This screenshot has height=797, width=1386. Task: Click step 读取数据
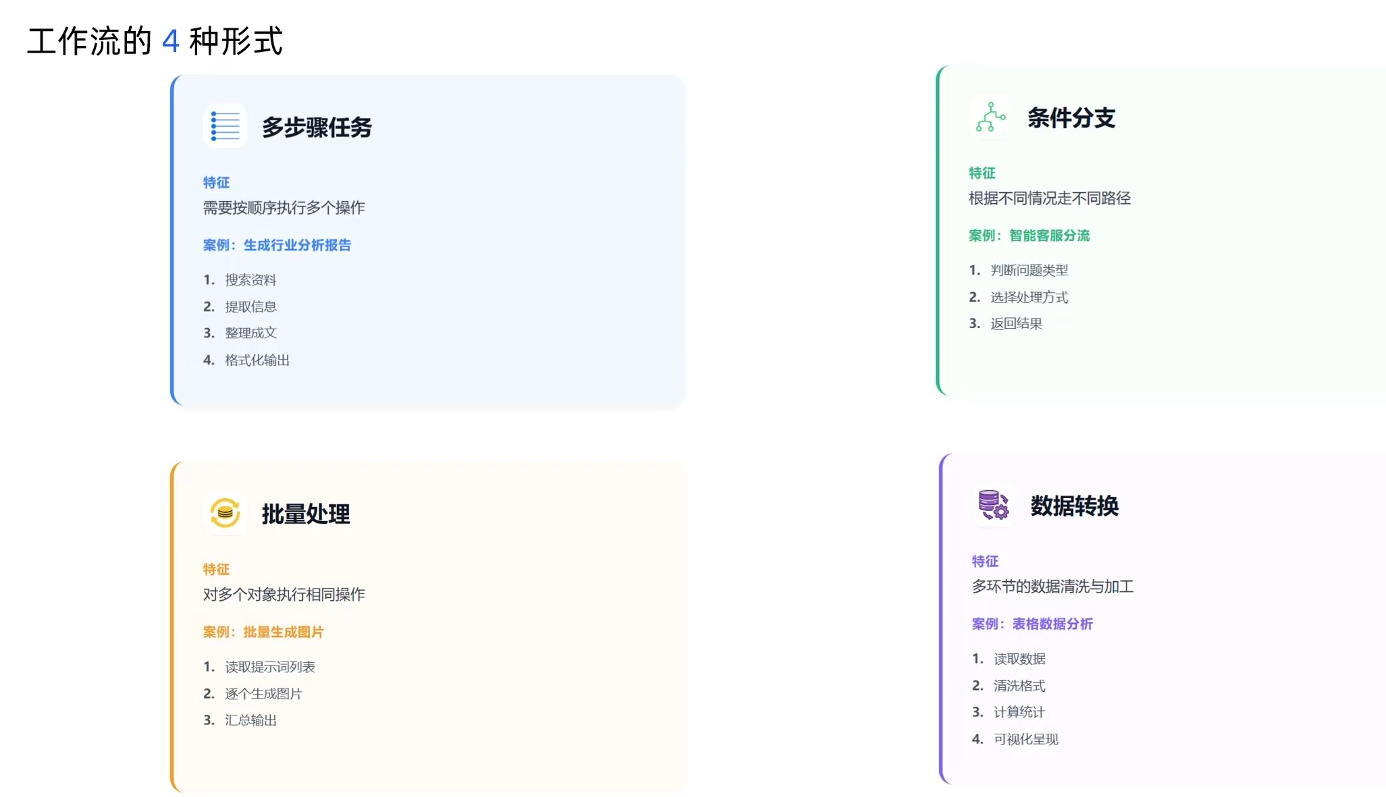(x=1020, y=659)
